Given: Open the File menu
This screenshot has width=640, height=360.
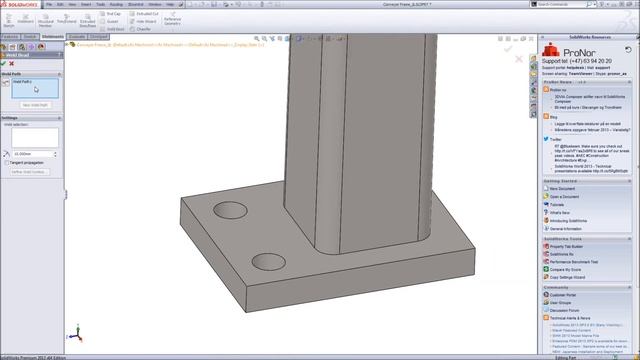Looking at the screenshot, I should click(x=49, y=4).
